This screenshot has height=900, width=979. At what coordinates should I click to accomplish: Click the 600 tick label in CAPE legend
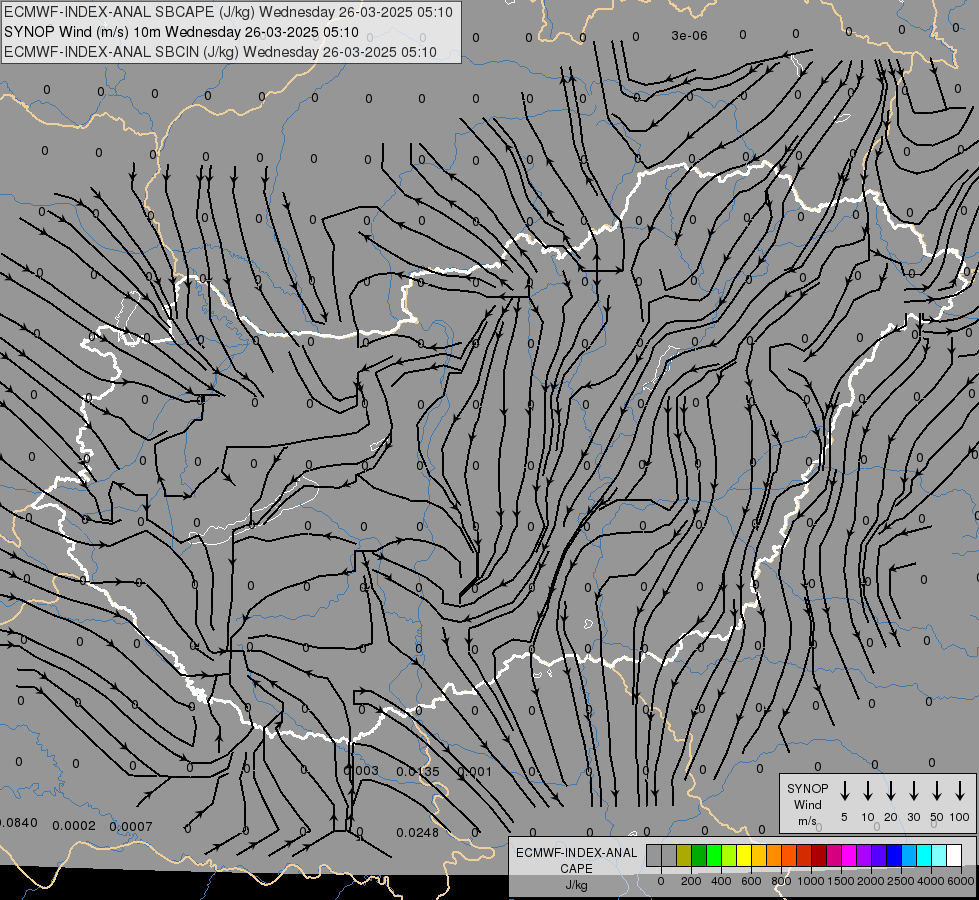point(751,881)
